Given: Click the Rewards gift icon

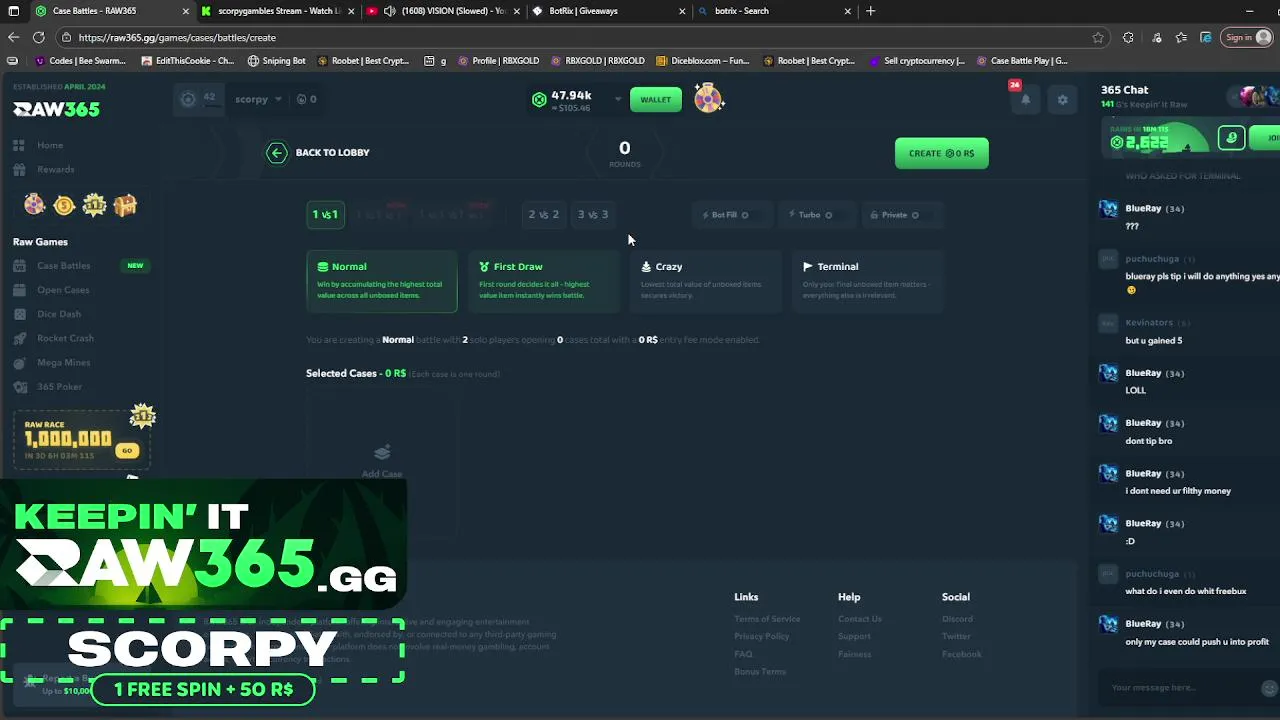Looking at the screenshot, I should pos(19,169).
